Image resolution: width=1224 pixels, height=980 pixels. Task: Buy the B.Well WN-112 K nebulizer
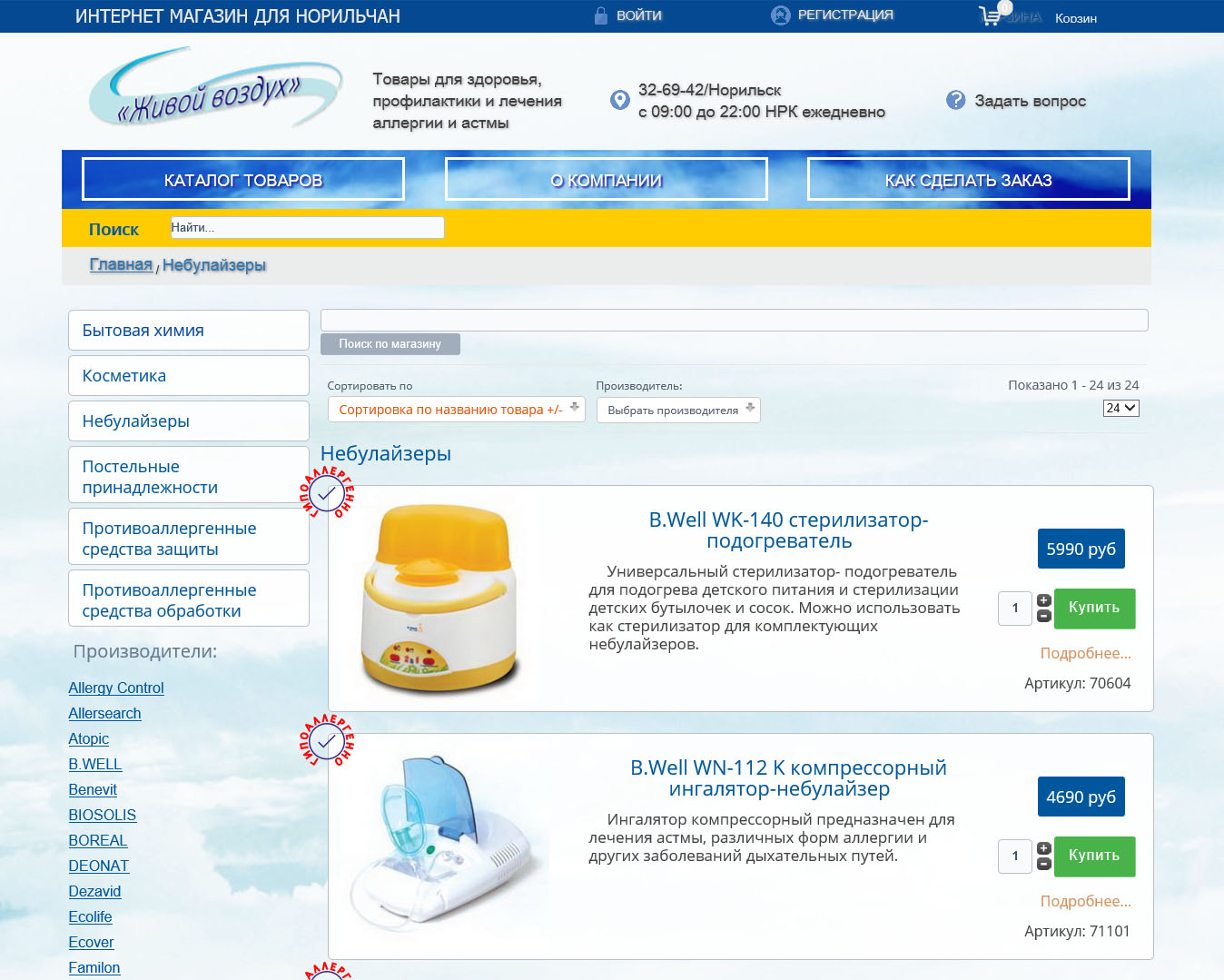[x=1094, y=856]
